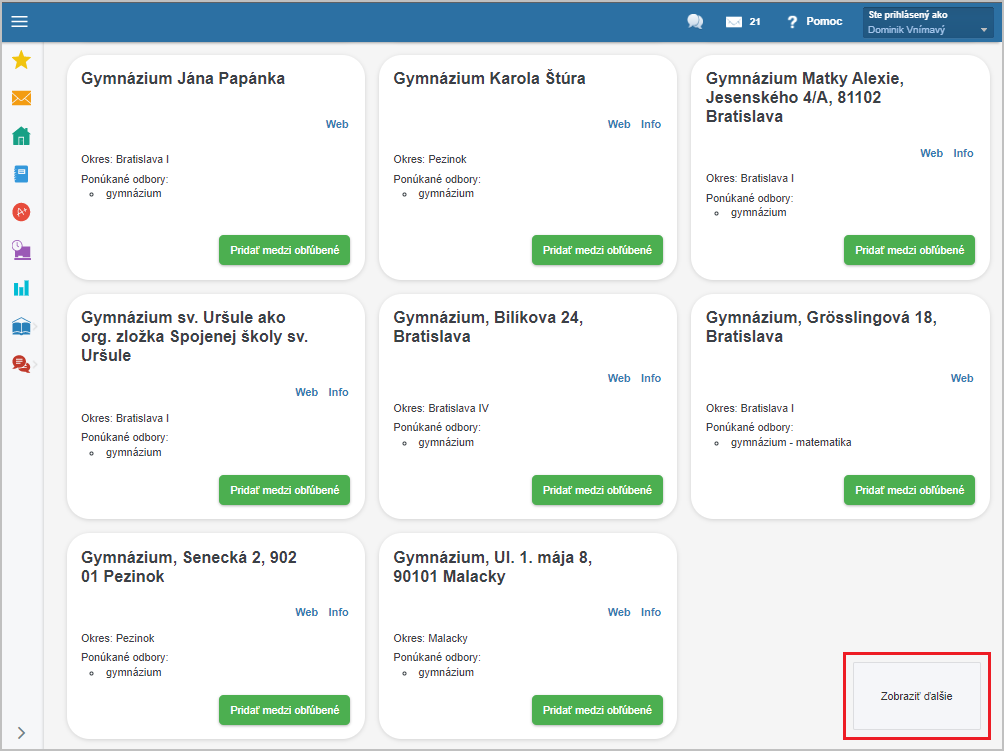Open Info for Gymnázium Karola Štúra
Image resolution: width=1004 pixels, height=751 pixels.
(x=651, y=124)
